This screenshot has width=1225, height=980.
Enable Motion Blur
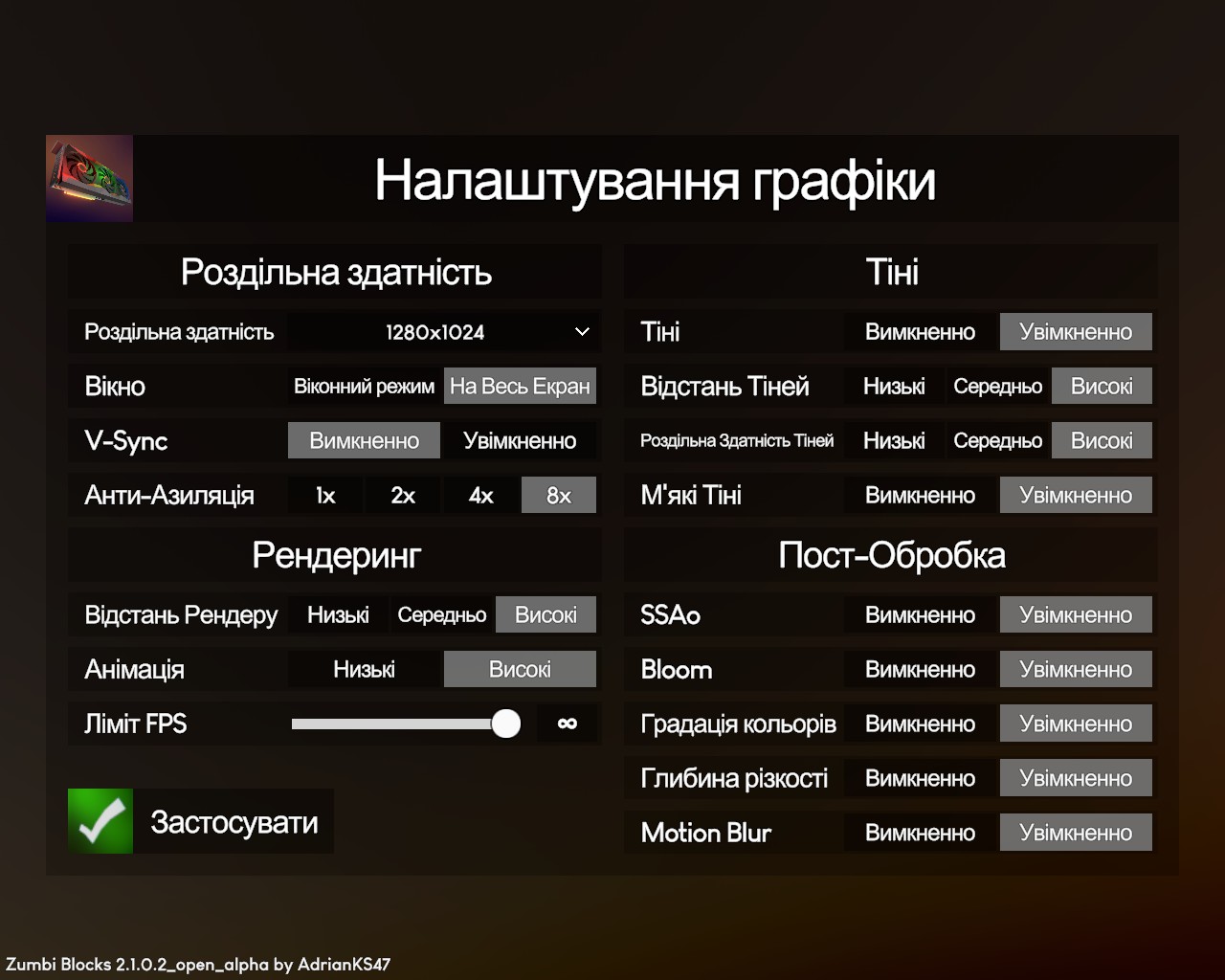1076,834
